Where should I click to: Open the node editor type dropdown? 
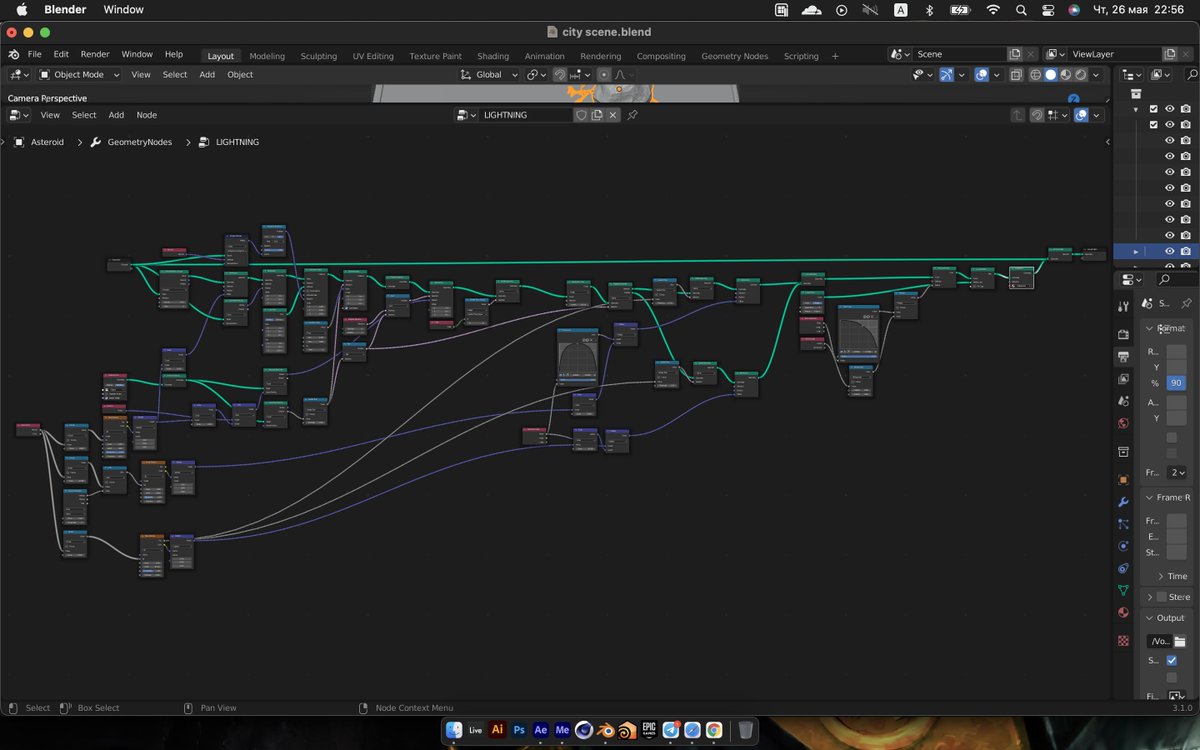[19, 115]
